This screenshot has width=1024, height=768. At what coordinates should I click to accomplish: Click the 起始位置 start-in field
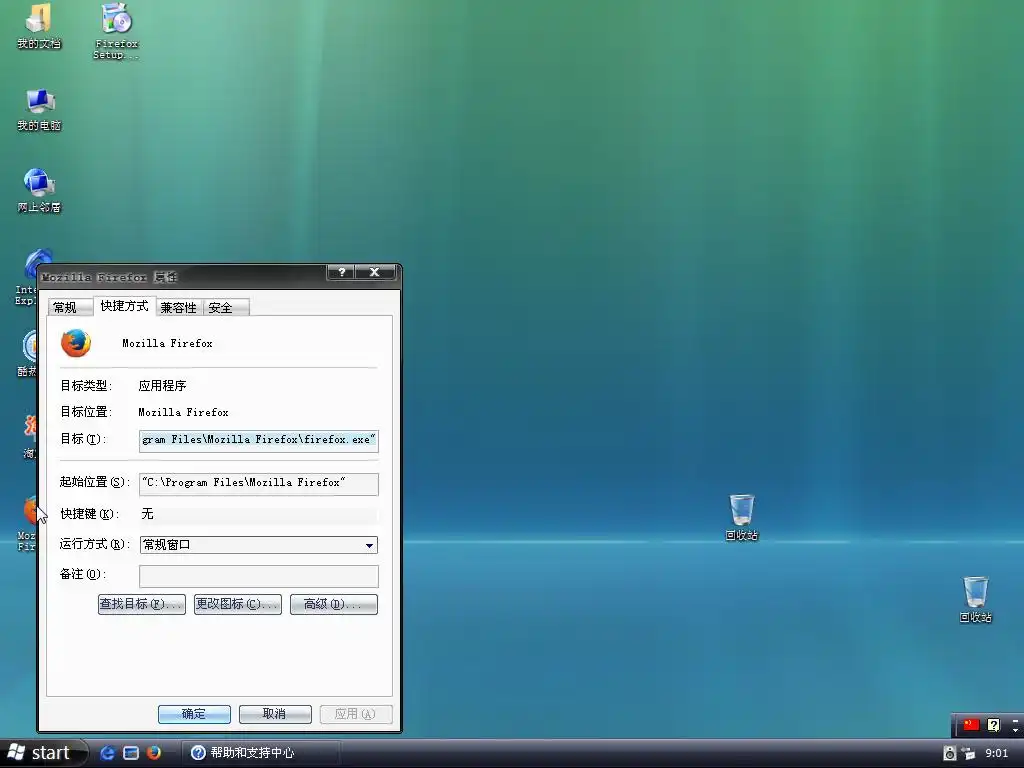point(259,483)
